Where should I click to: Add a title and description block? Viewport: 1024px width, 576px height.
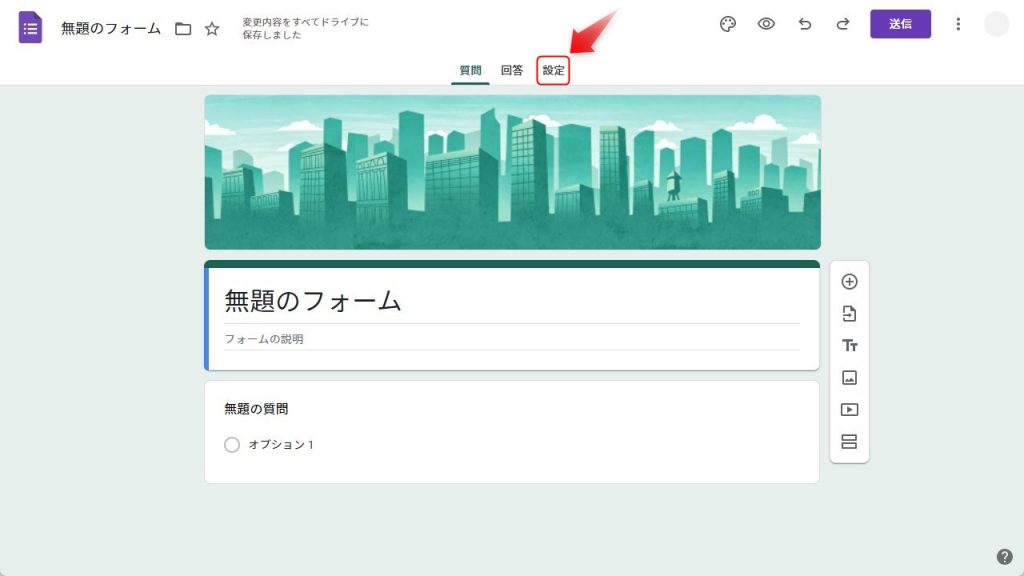[x=849, y=345]
